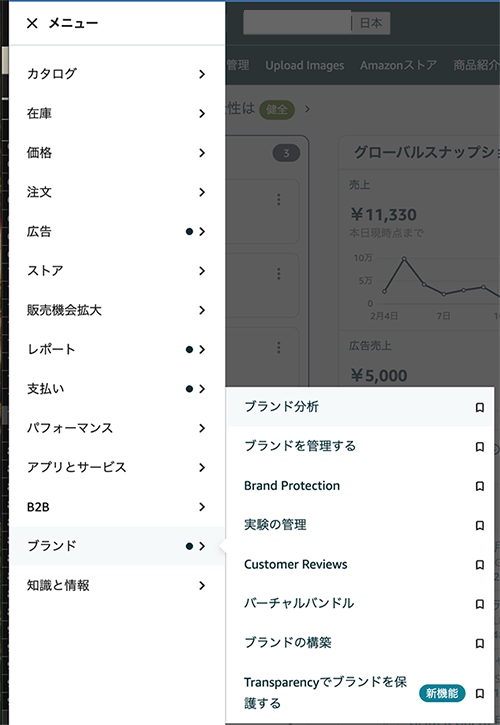
Task: Bookmark the Customer Reviews item
Action: click(x=480, y=565)
